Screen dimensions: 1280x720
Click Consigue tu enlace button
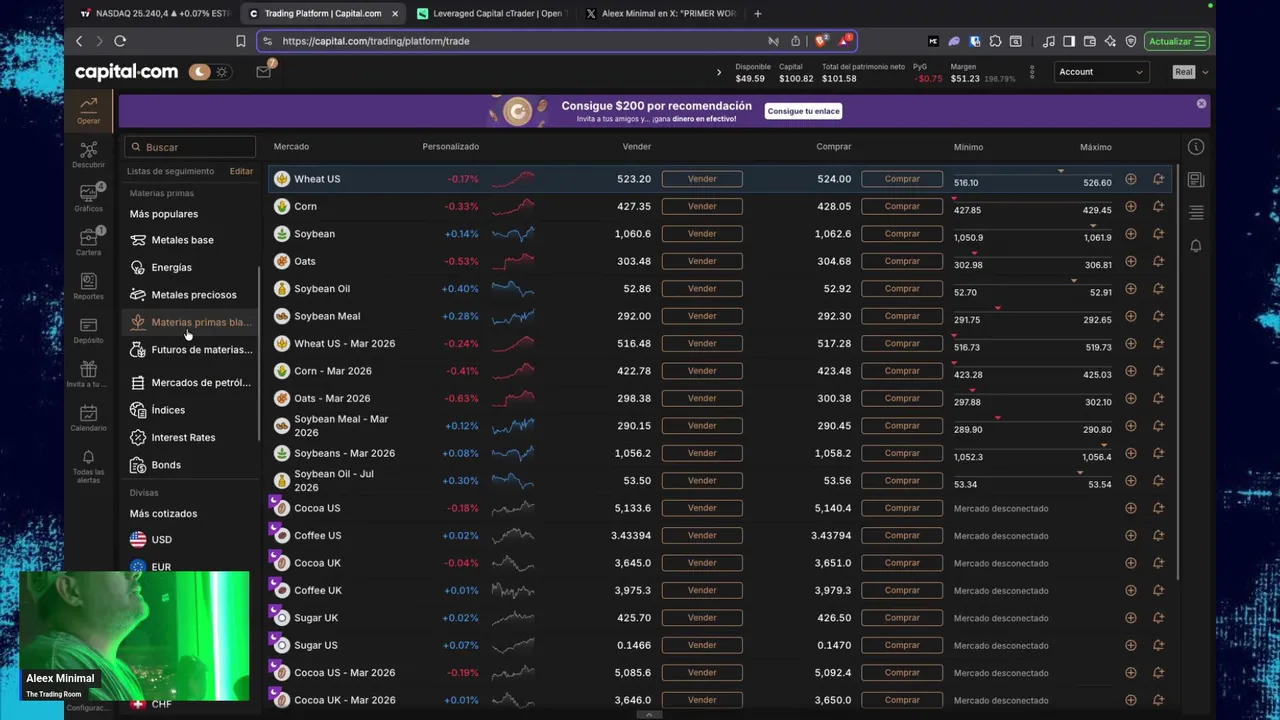click(803, 111)
